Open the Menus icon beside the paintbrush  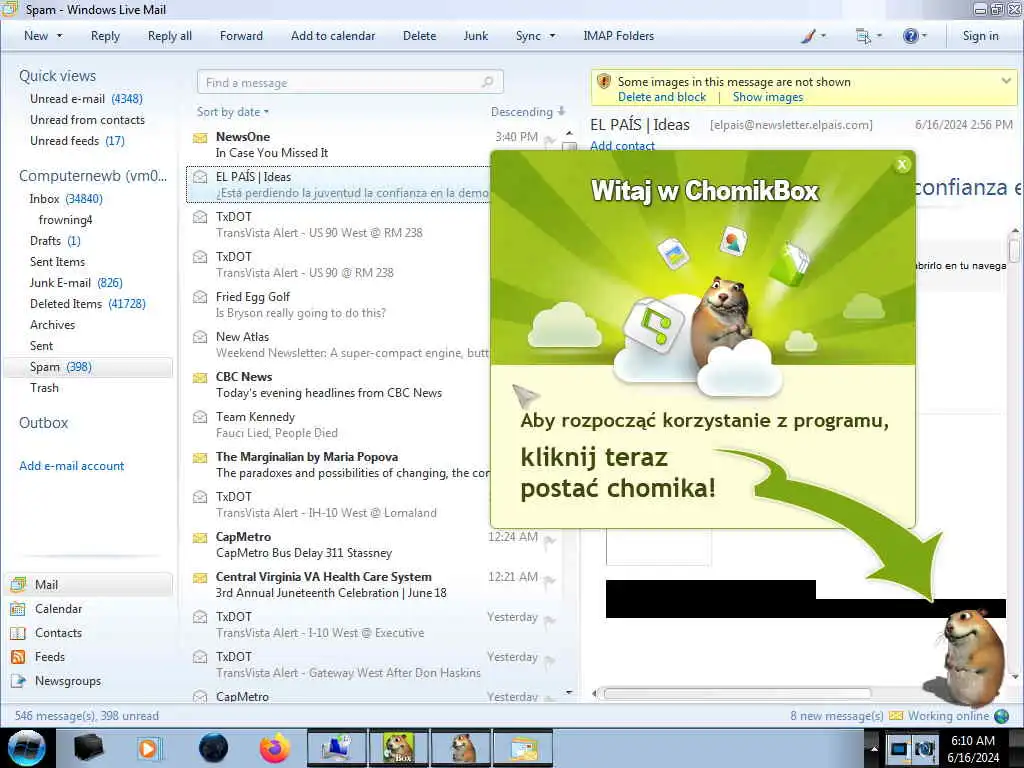(863, 36)
